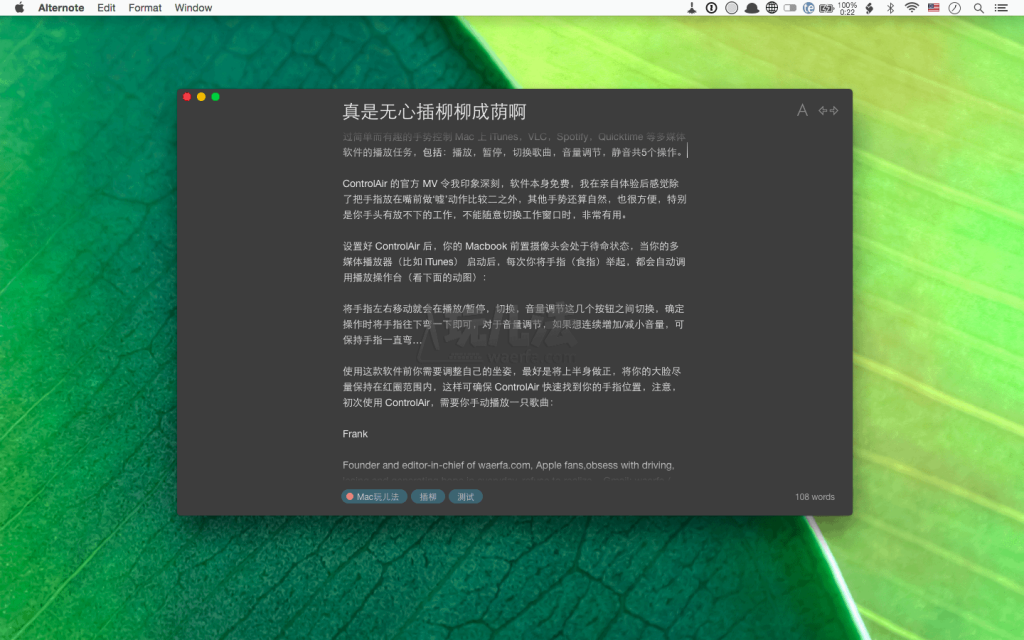
Task: Open the Bluetooth menu
Action: [x=890, y=8]
